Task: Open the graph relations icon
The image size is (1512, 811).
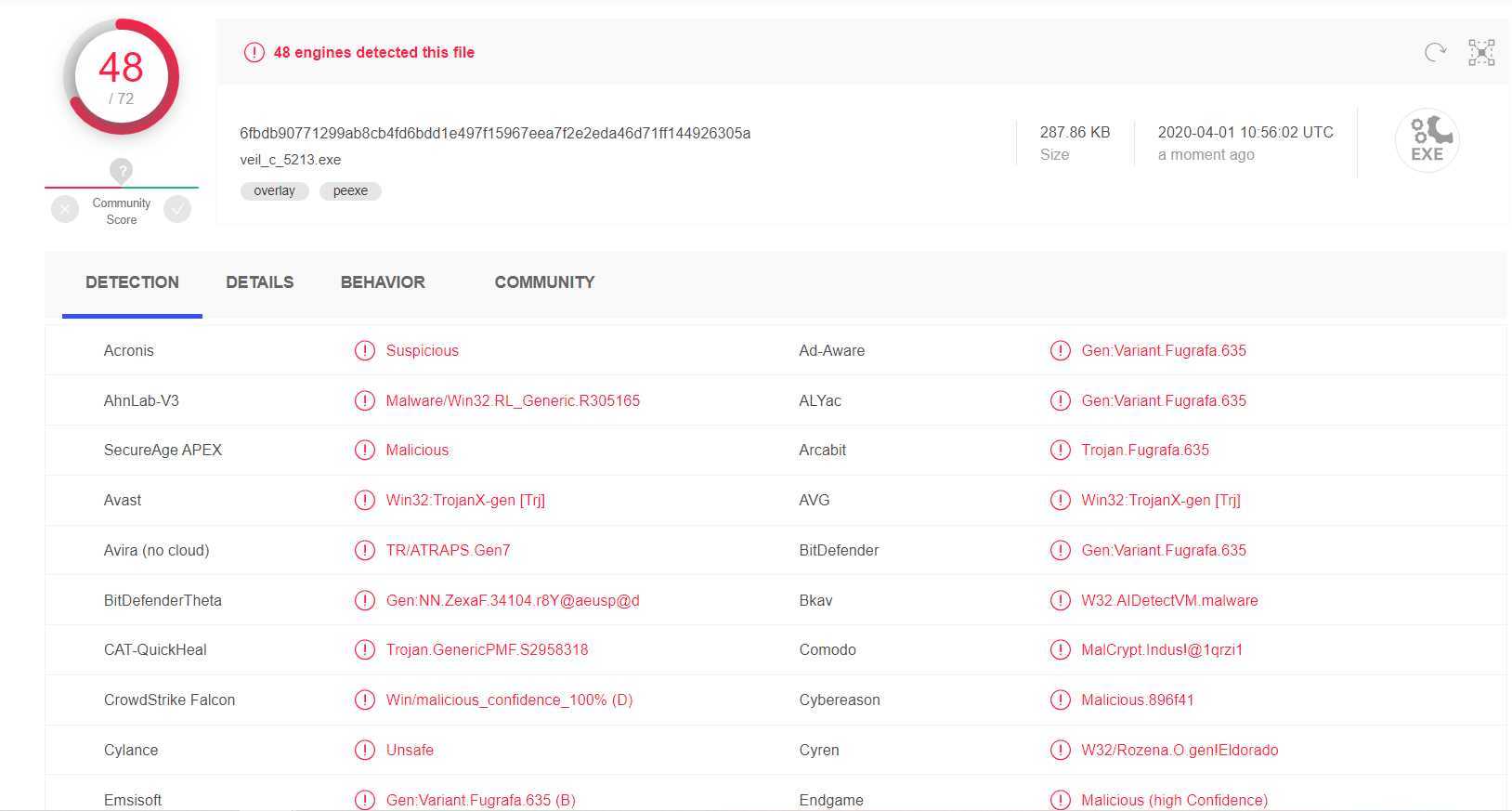Action: click(x=1481, y=52)
